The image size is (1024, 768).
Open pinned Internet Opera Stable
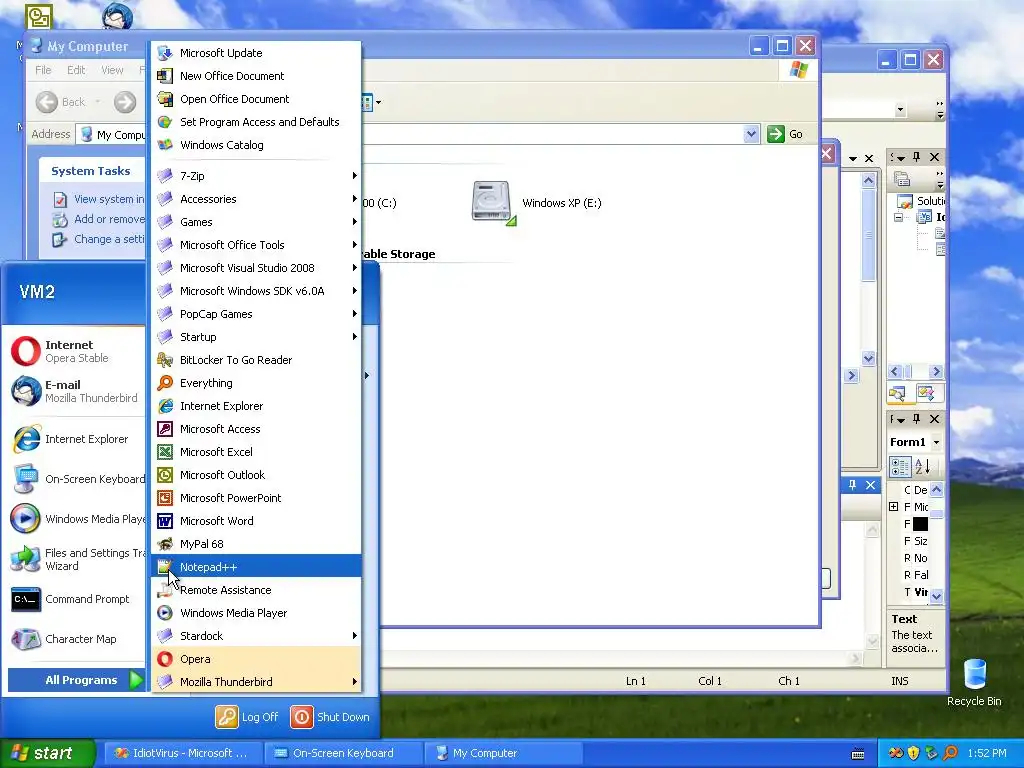coord(76,351)
